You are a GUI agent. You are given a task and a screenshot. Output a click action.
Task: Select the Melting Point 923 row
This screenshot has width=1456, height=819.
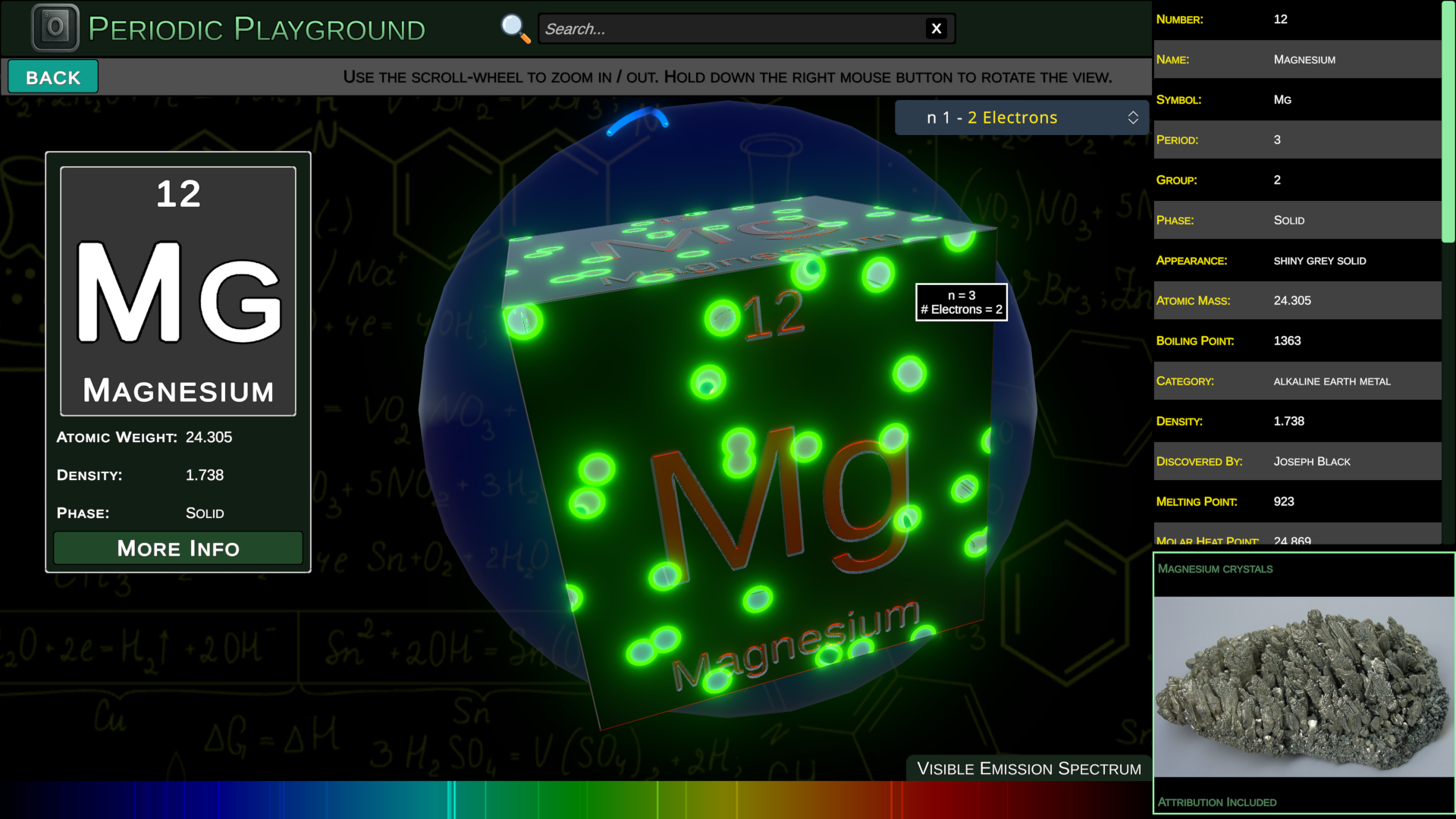[1298, 501]
